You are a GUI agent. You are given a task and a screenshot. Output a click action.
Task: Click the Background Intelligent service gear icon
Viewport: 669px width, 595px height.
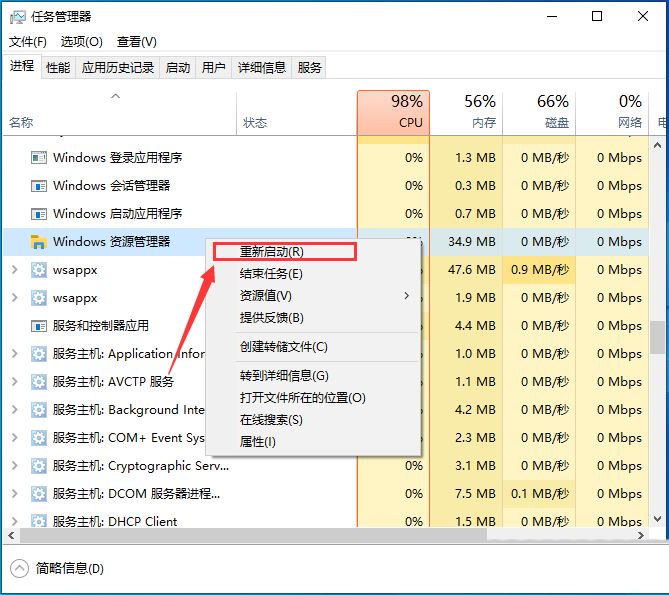39,410
